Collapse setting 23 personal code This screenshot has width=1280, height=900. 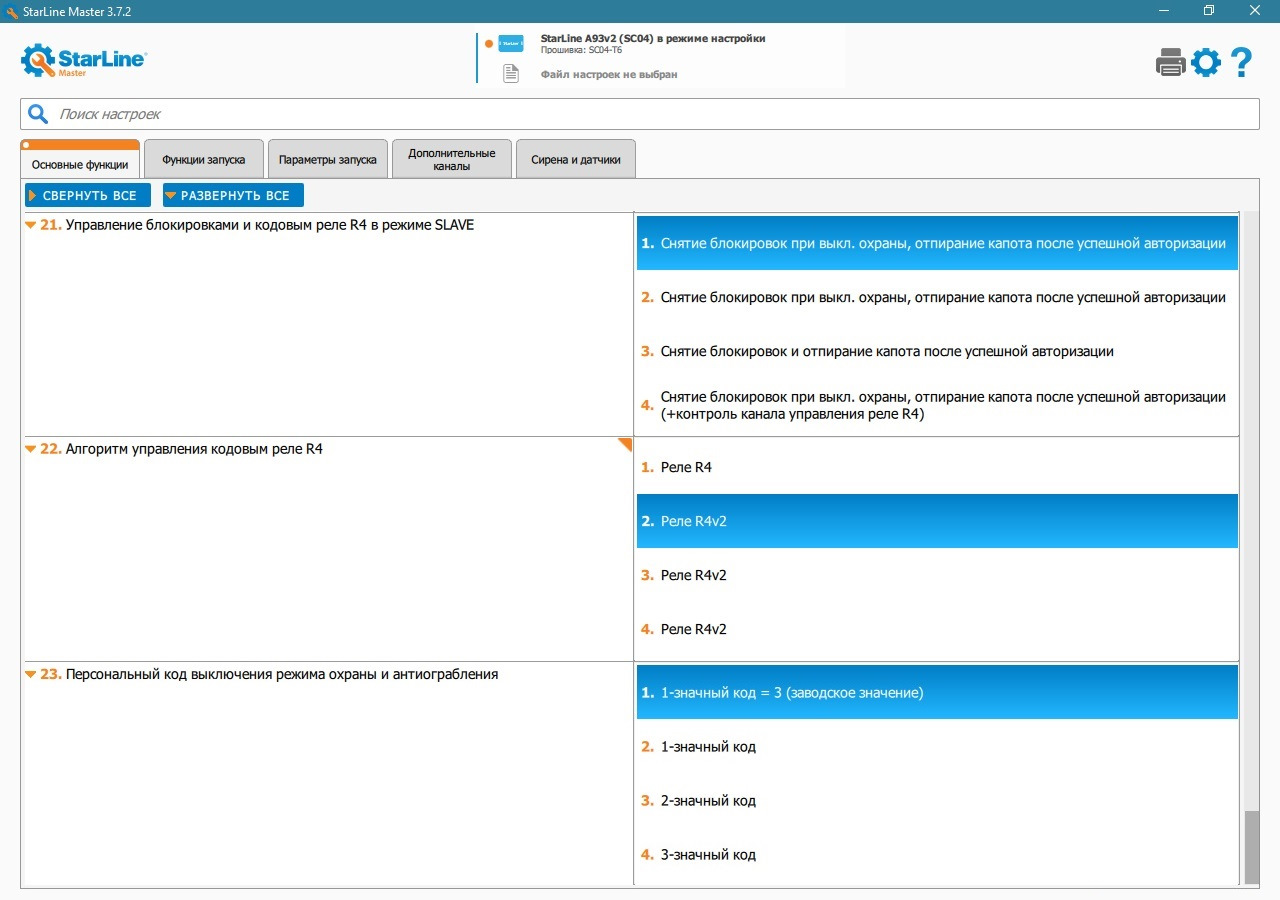(30, 674)
